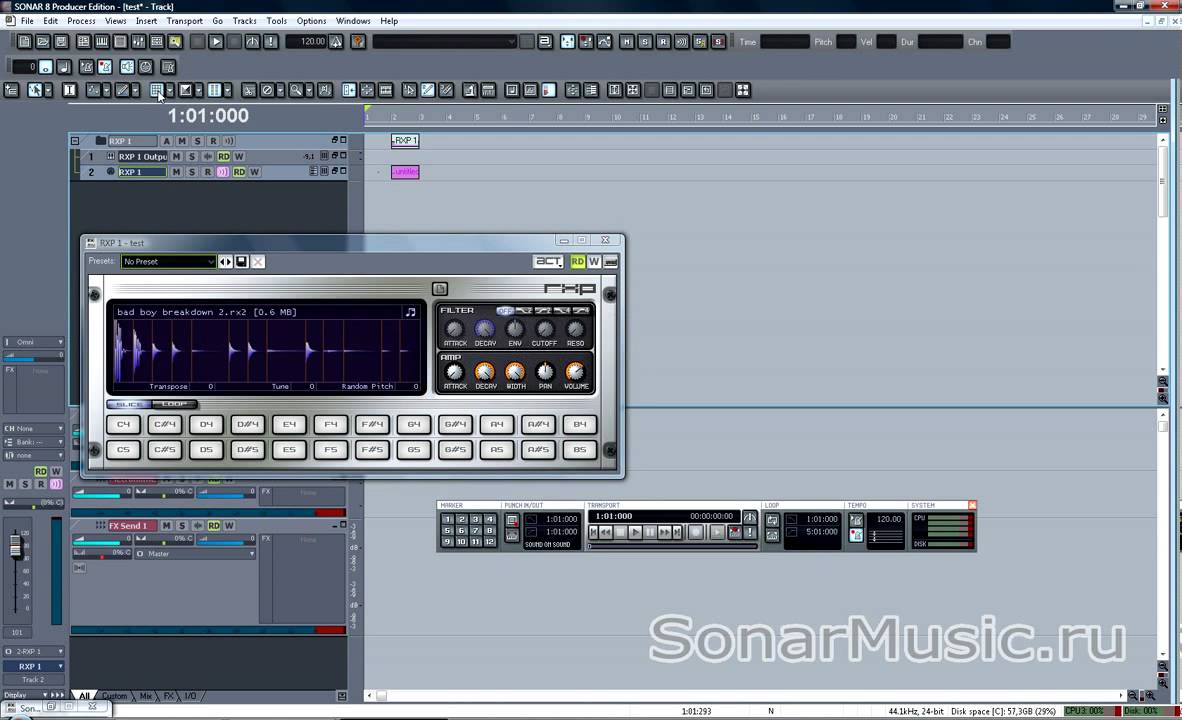Open the Bank dropdown in track inspector
Screen dimensions: 1182x720
[x=34, y=442]
